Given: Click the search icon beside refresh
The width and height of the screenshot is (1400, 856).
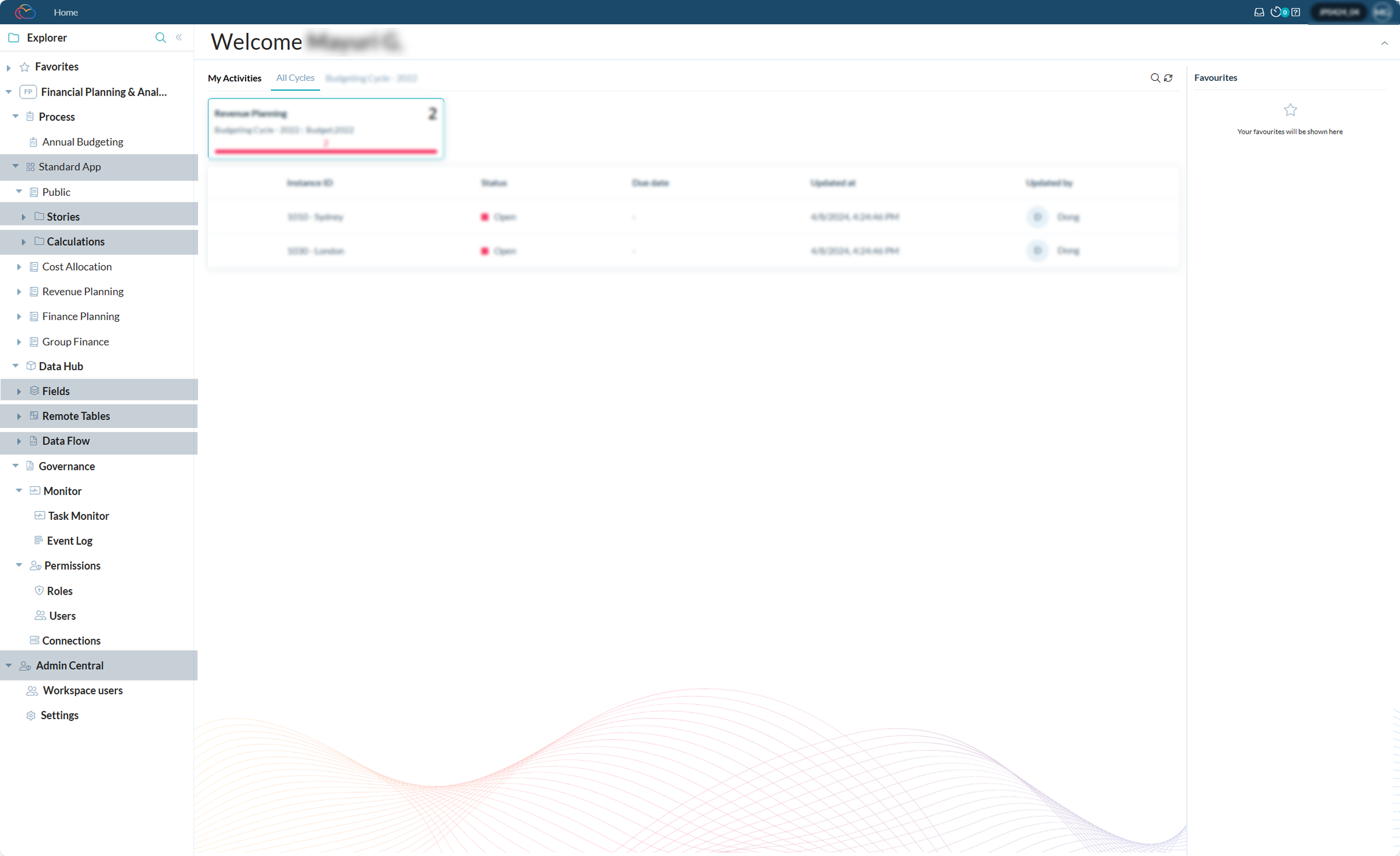Looking at the screenshot, I should tap(1155, 78).
